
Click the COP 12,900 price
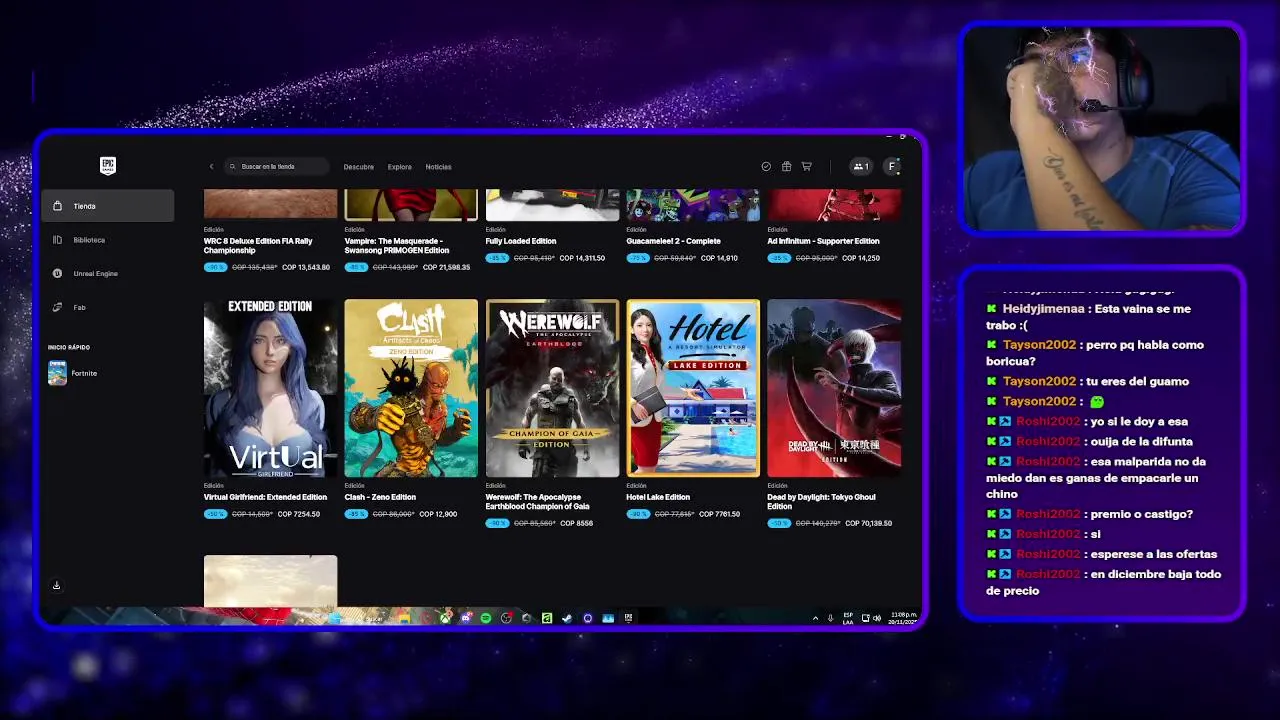tap(438, 514)
